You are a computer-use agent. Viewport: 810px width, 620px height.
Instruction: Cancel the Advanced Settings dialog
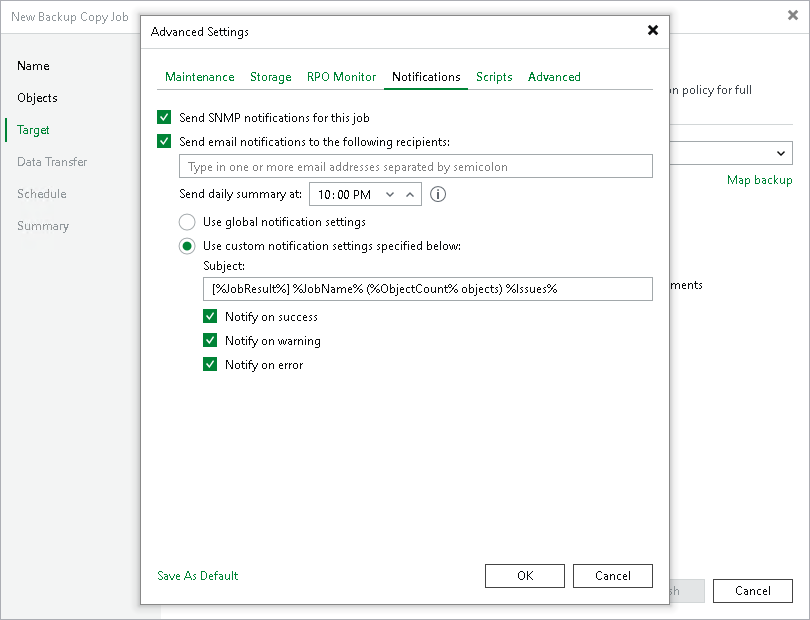[613, 576]
